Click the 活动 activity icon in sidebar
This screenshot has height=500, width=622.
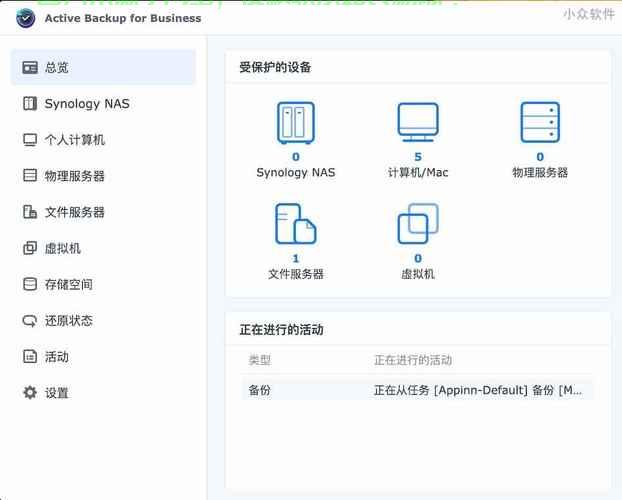[30, 356]
